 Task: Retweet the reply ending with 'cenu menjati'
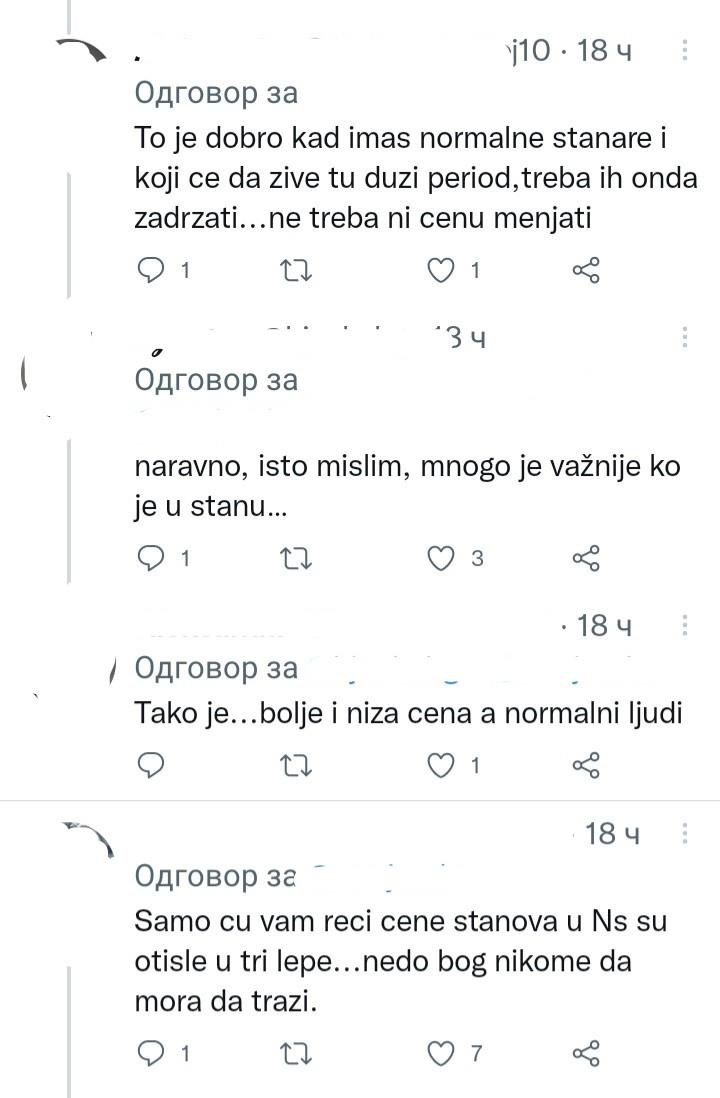[297, 270]
